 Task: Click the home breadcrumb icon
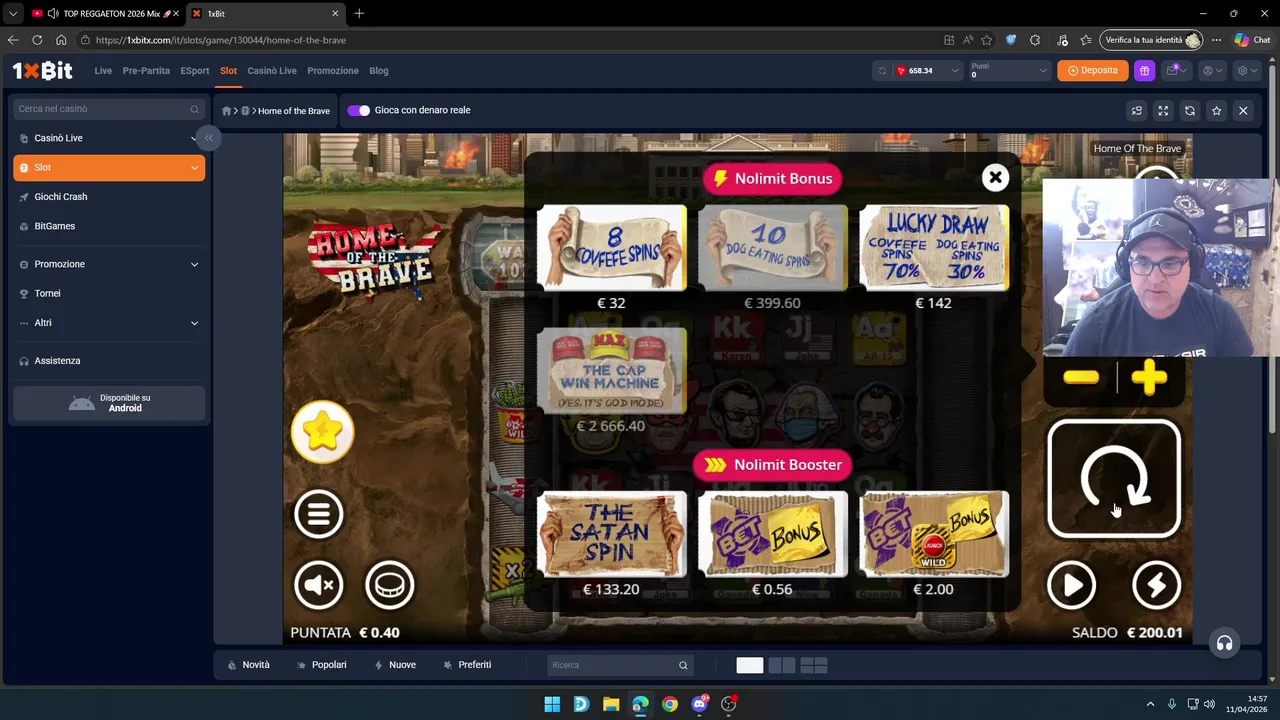point(227,111)
